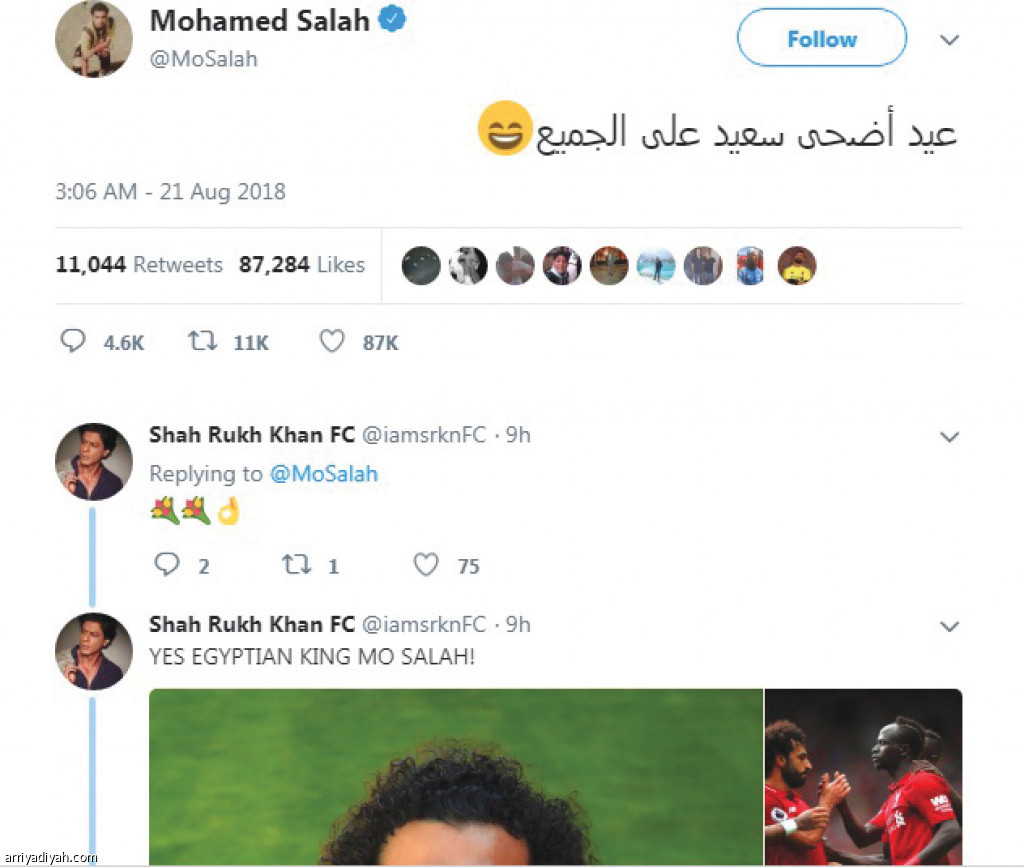1024x867 pixels.
Task: Retweet the flower emoji reply
Action: point(296,564)
